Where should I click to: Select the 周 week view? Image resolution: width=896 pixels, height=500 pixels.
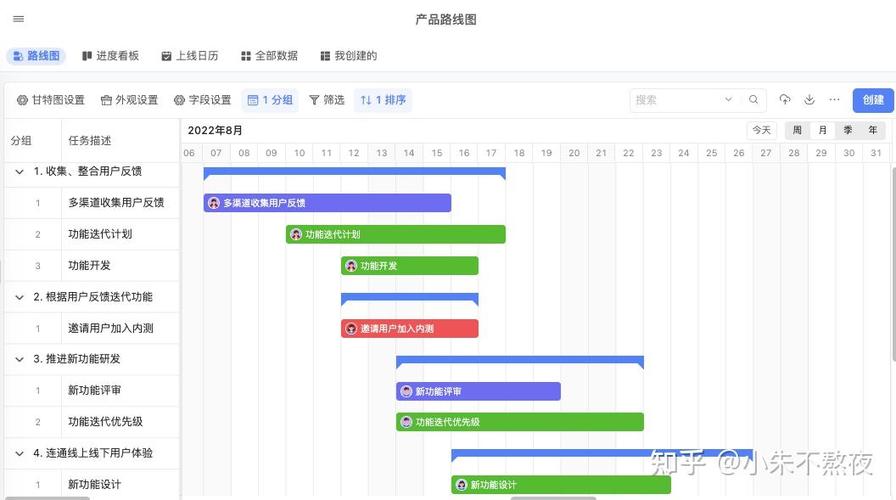click(797, 130)
